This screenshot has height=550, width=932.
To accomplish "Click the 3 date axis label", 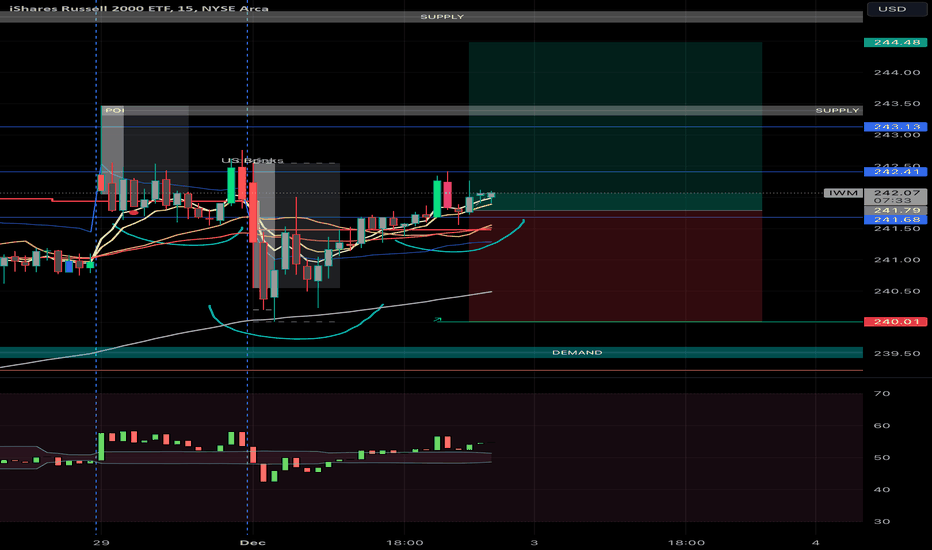I will (x=534, y=542).
